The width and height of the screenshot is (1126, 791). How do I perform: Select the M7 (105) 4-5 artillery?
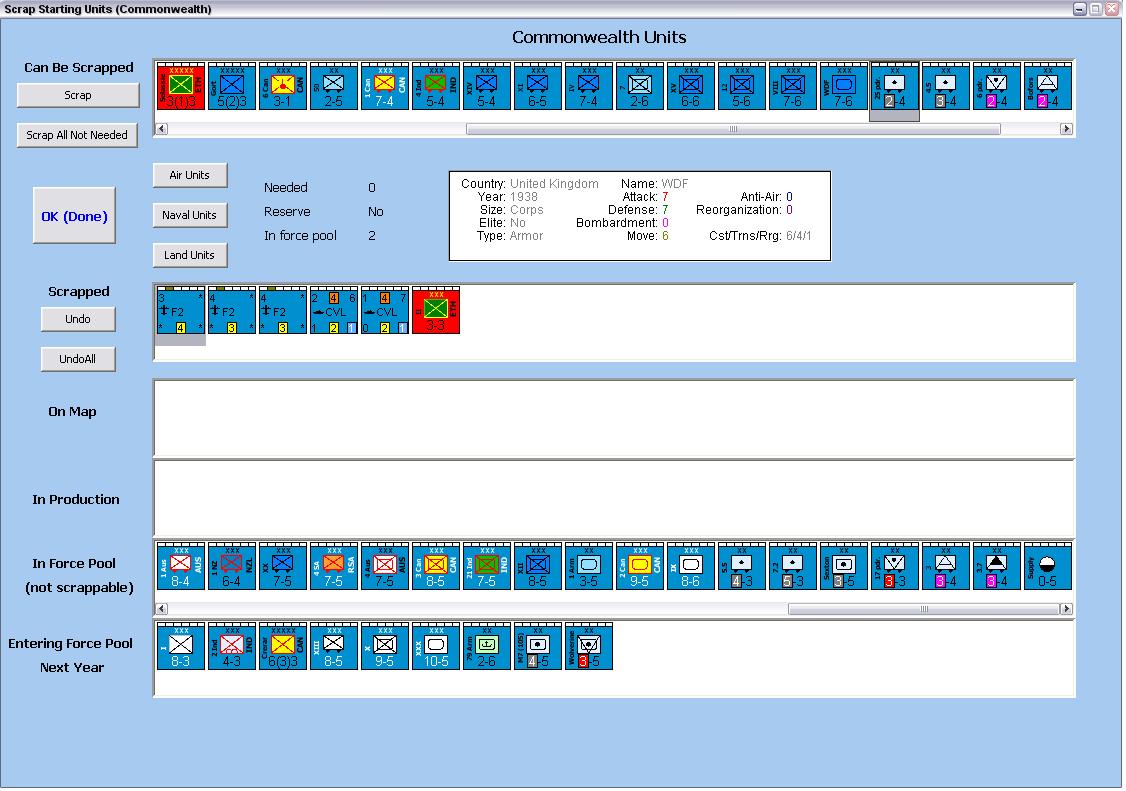pyautogui.click(x=538, y=646)
